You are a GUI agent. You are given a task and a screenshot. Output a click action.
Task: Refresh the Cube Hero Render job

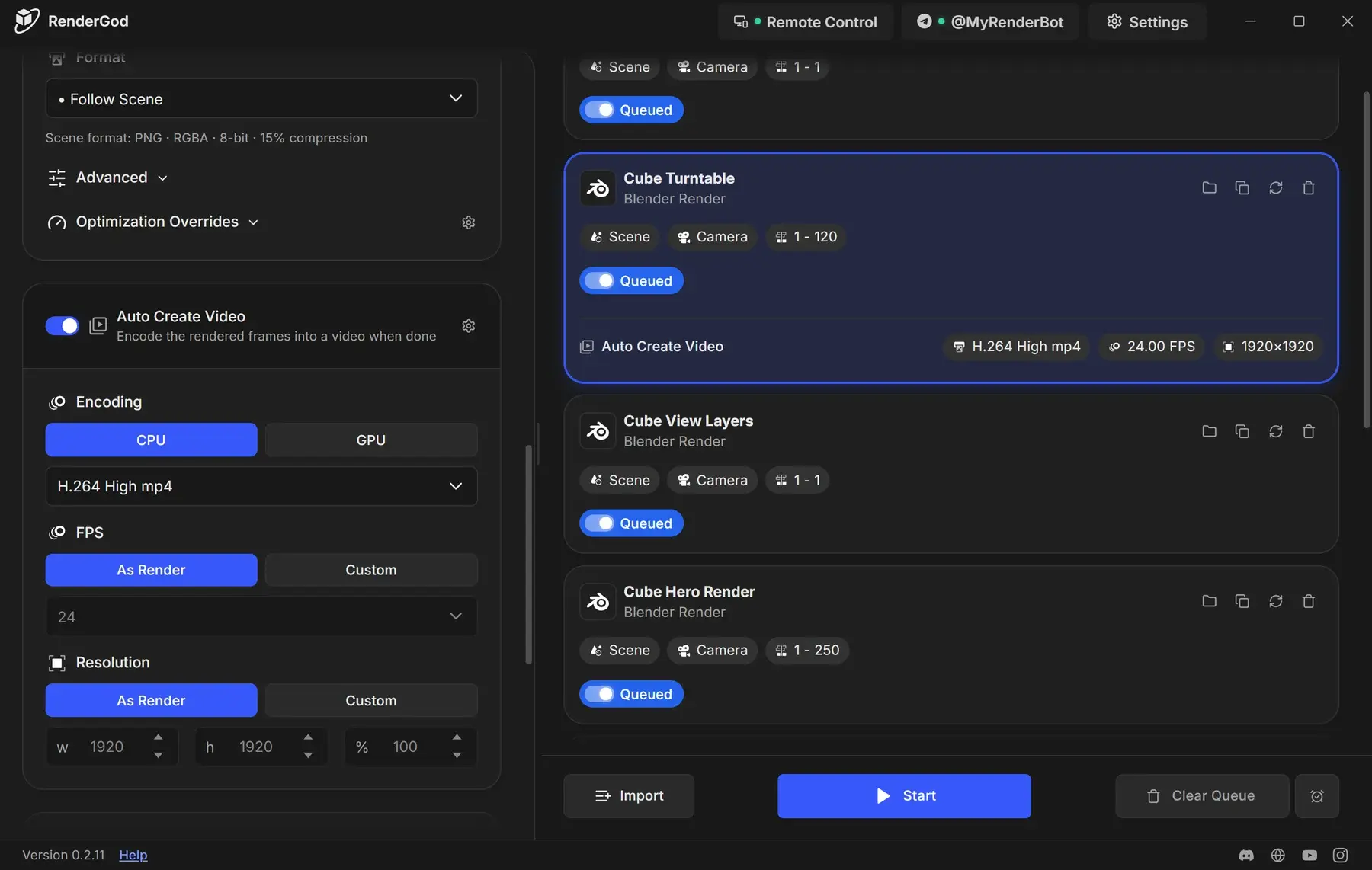tap(1275, 601)
